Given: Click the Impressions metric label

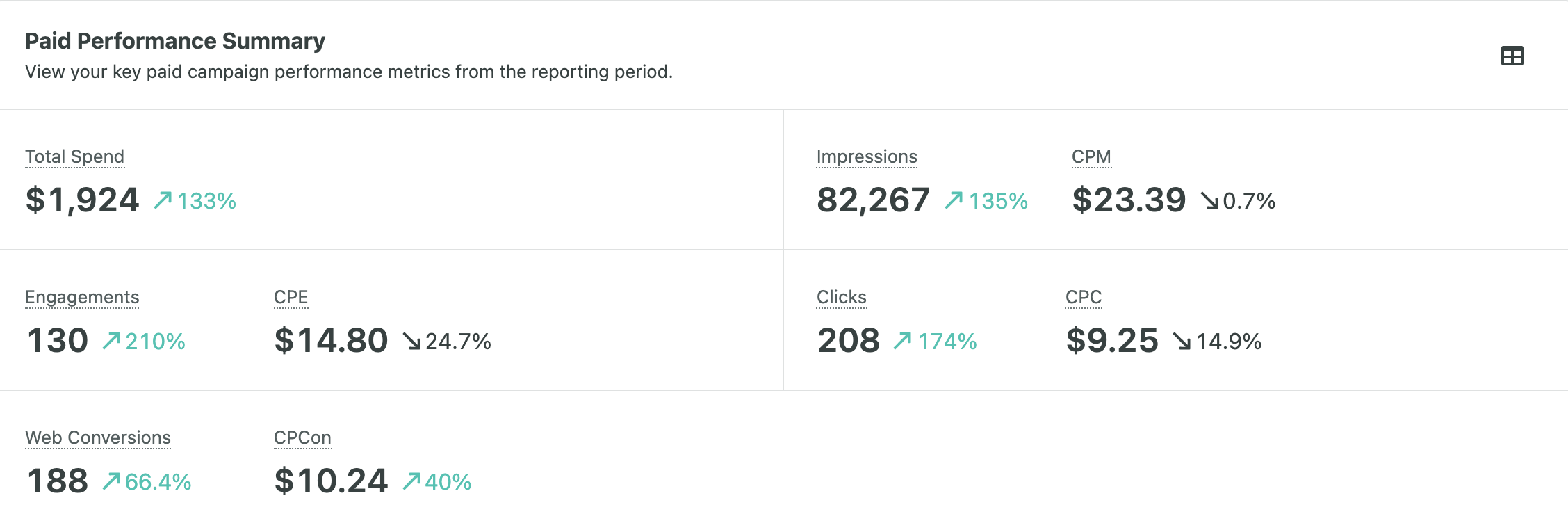Looking at the screenshot, I should 867,157.
